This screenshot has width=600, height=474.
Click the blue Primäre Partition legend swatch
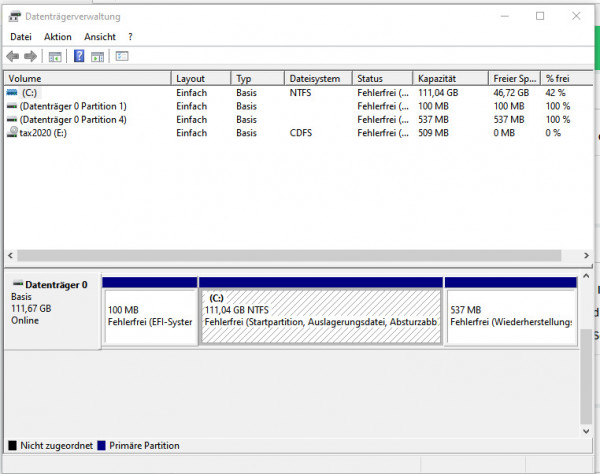(101, 446)
